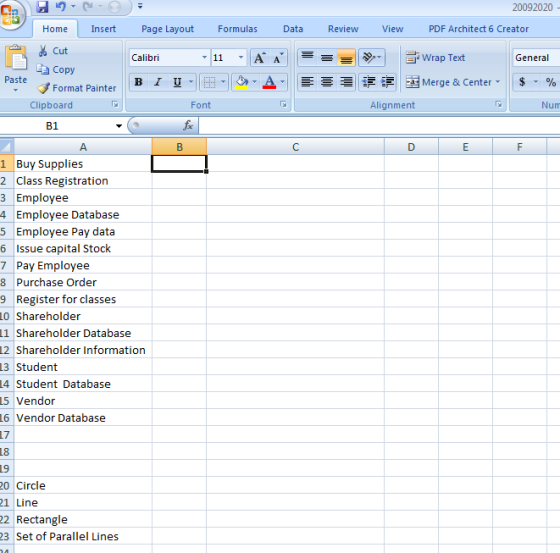Open the font size dropdown
The width and height of the screenshot is (560, 553).
(241, 58)
